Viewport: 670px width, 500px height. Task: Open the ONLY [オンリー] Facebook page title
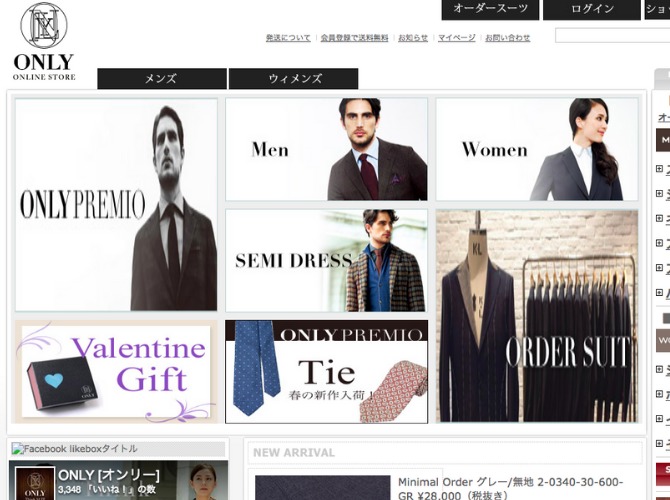click(x=109, y=475)
